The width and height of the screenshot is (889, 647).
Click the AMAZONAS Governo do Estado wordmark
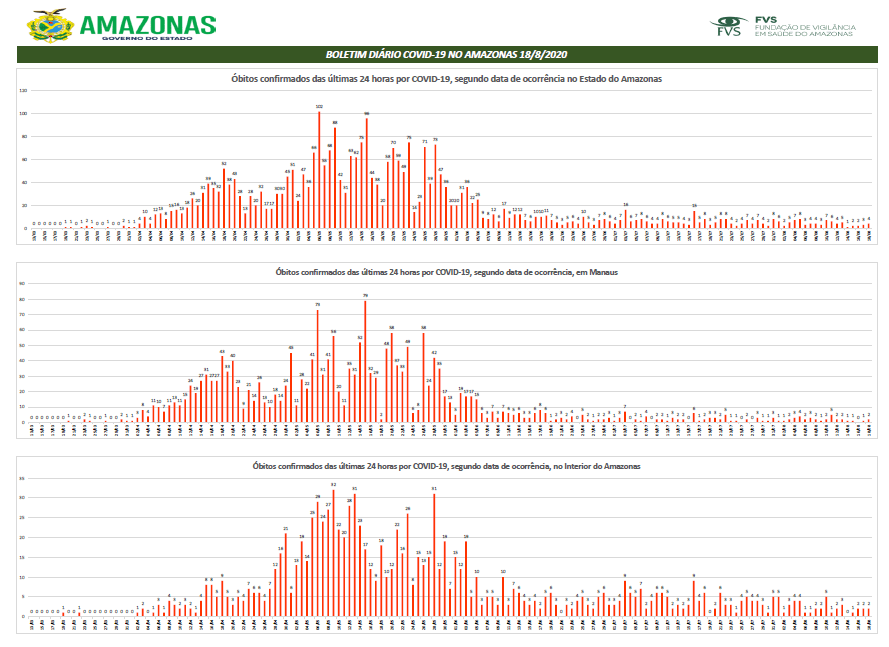pyautogui.click(x=146, y=26)
